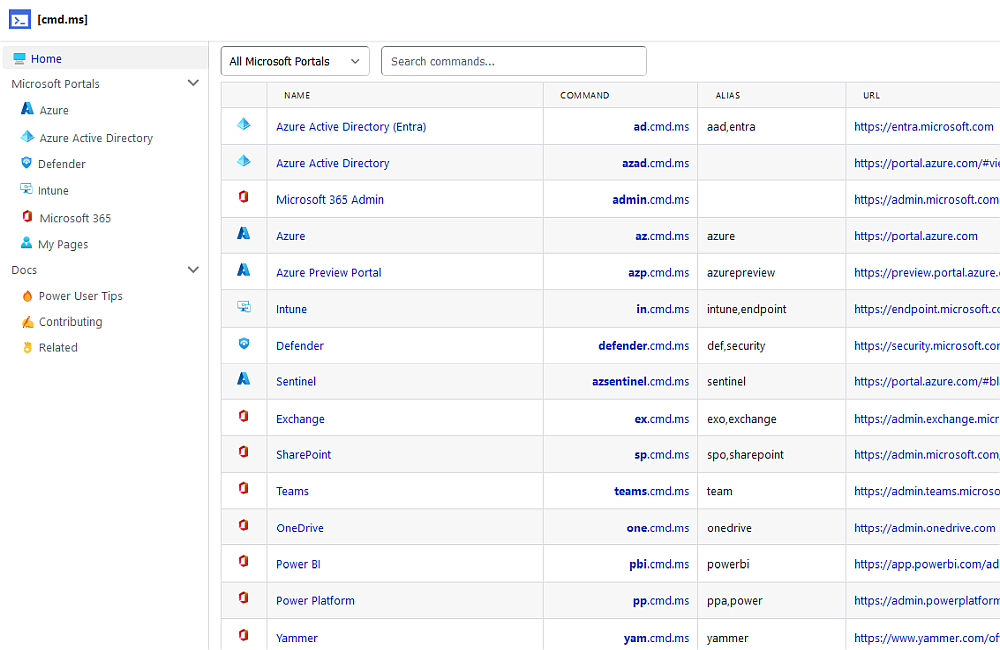1000x650 pixels.
Task: Click the teams.cmd.ms command link
Action: pyautogui.click(x=652, y=491)
